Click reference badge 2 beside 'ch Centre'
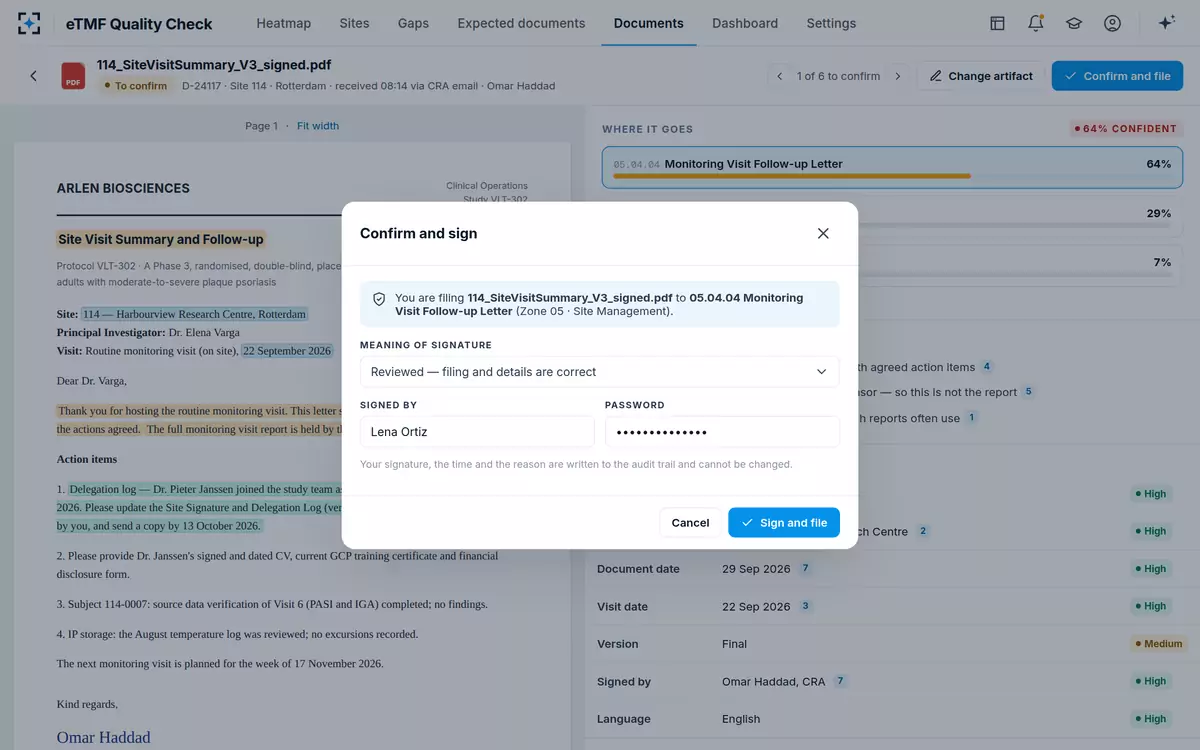Screen dimensions: 1200x750 pos(923,531)
